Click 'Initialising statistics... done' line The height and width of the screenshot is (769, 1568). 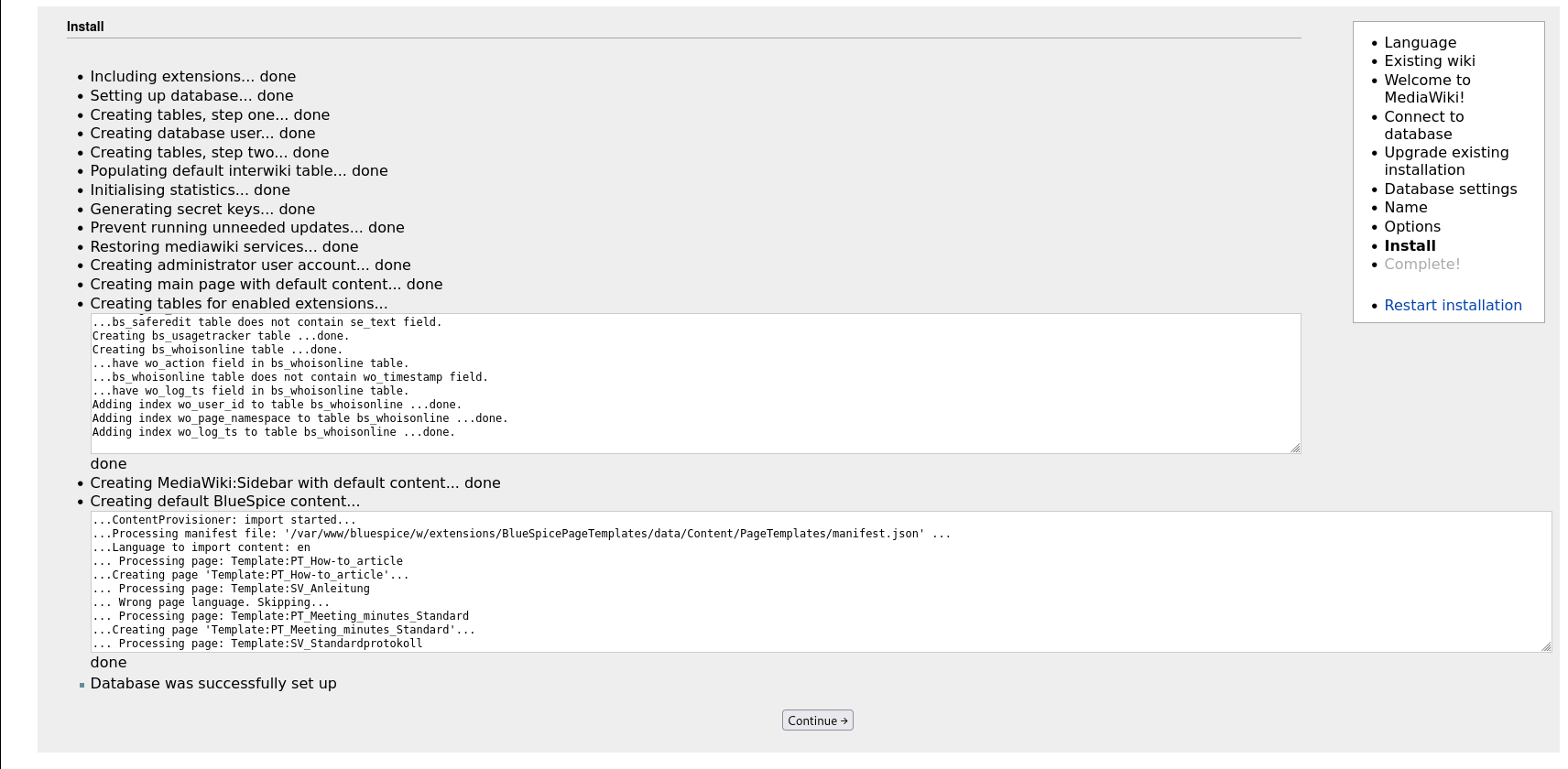coord(190,190)
